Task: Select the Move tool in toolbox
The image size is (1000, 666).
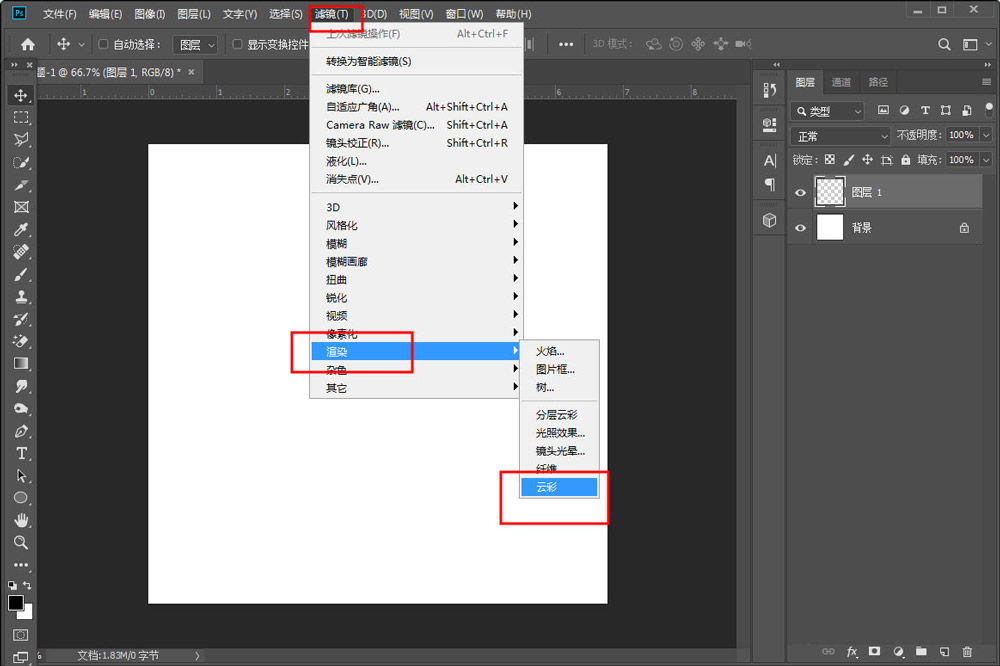Action: (20, 96)
